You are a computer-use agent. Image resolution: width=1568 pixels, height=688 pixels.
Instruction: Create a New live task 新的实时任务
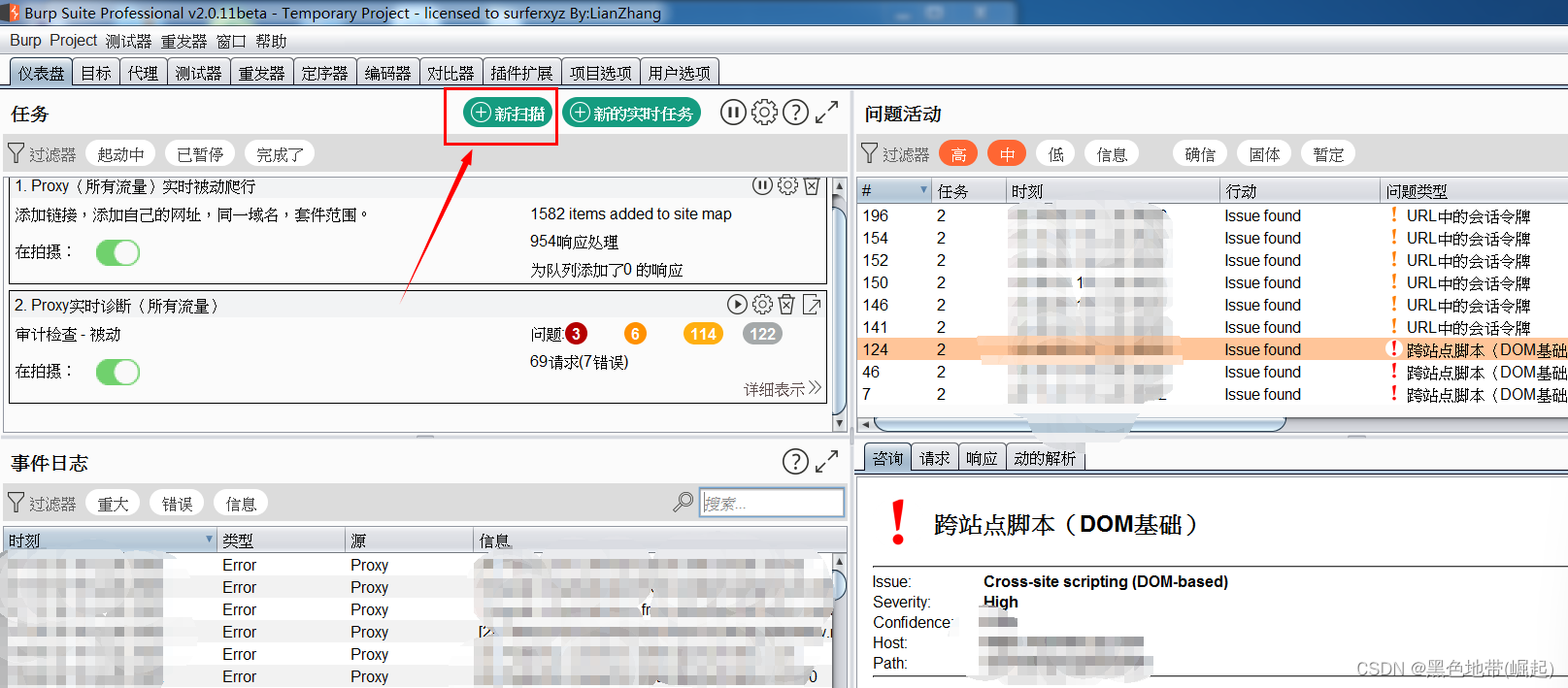(x=632, y=113)
